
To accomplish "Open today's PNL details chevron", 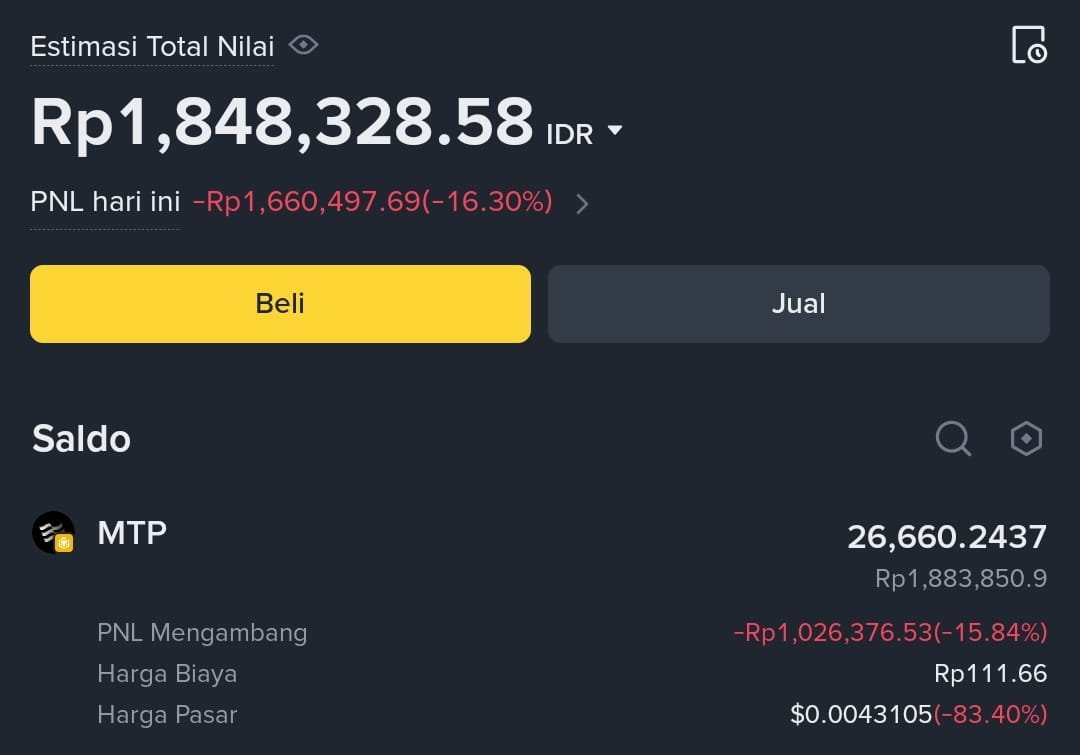I will click(582, 204).
